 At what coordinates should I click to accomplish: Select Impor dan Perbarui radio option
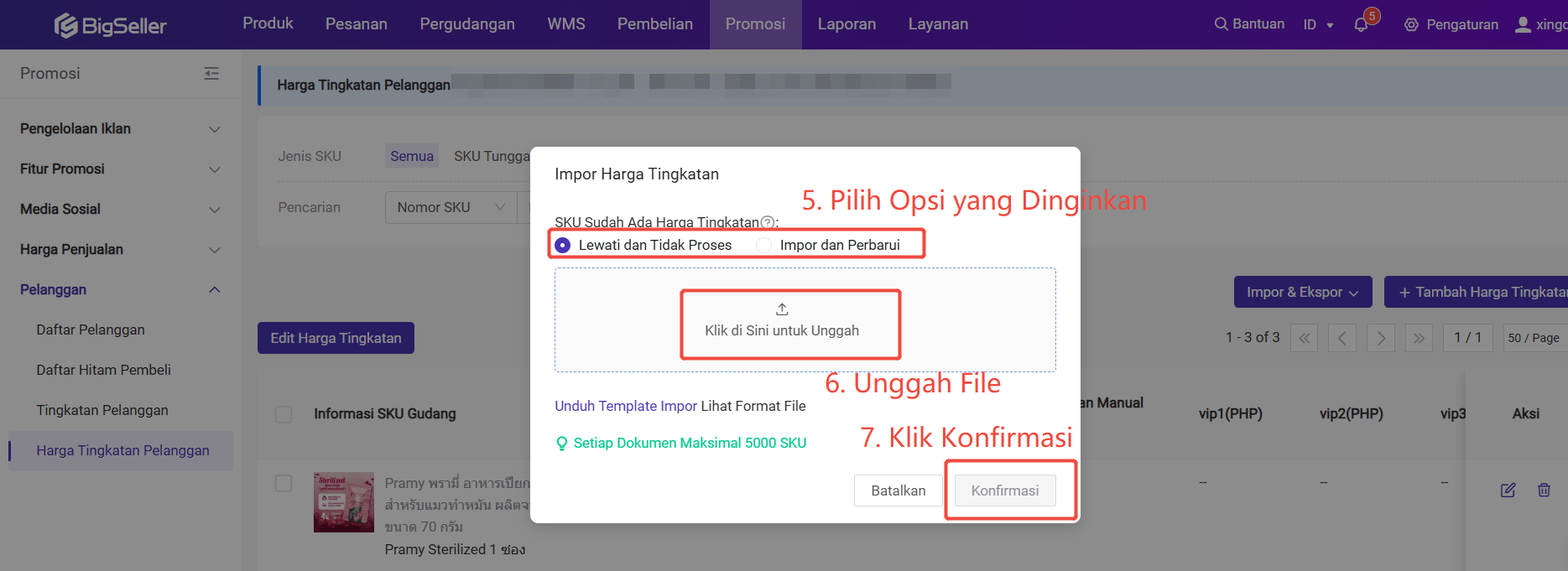(764, 245)
